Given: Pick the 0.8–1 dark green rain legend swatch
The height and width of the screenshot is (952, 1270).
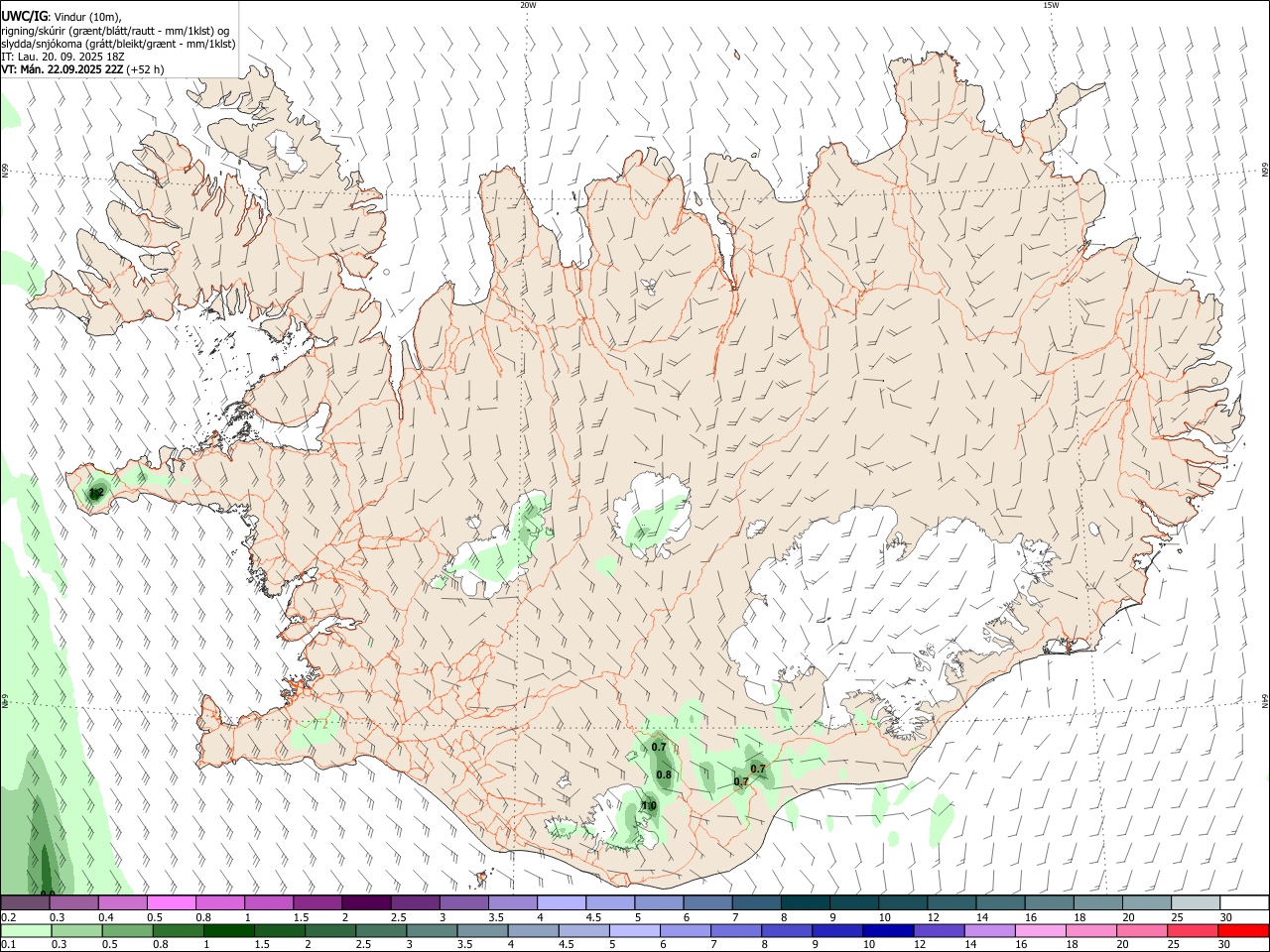Looking at the screenshot, I should coord(178,931).
